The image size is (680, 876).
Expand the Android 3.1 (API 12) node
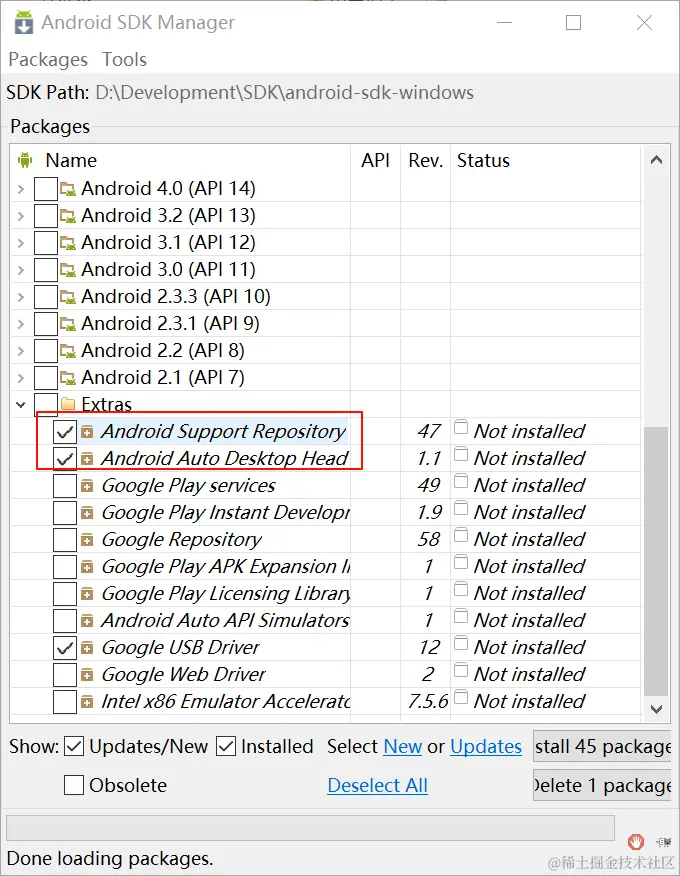(21, 242)
